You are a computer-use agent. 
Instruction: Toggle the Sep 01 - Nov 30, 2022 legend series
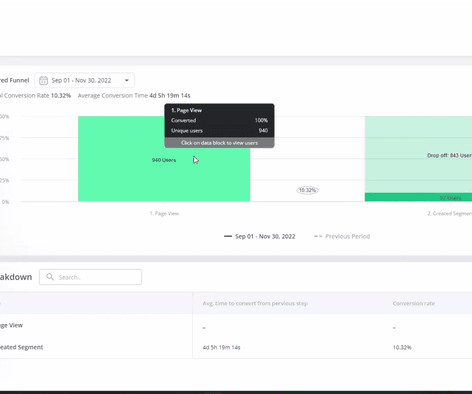coord(260,236)
